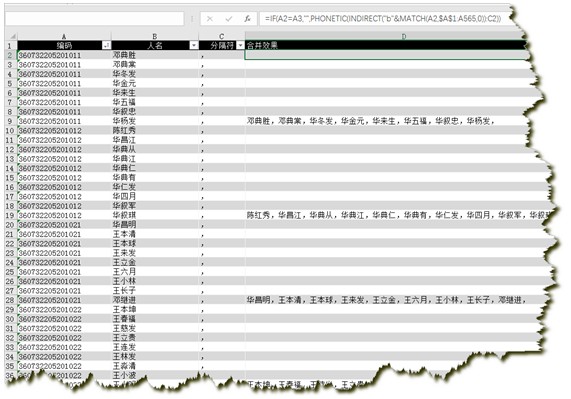Image resolution: width=571 pixels, height=399 pixels.
Task: Open the 编码 column filter dropdown
Action: pos(107,45)
